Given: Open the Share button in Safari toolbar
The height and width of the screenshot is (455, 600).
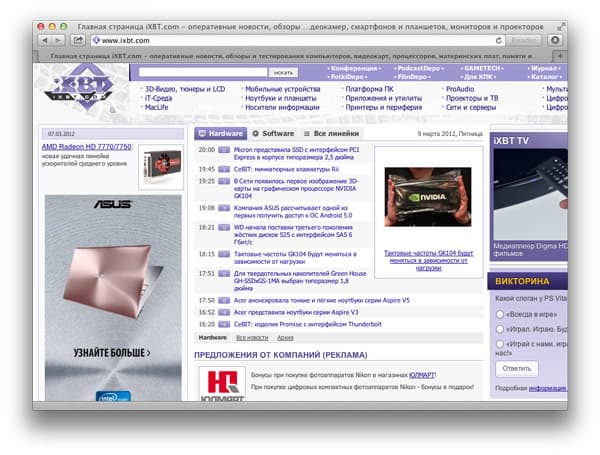Looking at the screenshot, I should point(78,40).
